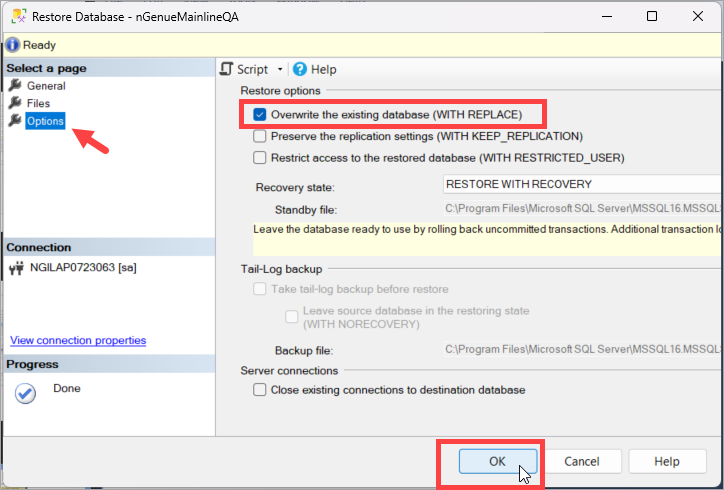Click the Progress section header
Screen dimensions: 724x490
point(109,364)
